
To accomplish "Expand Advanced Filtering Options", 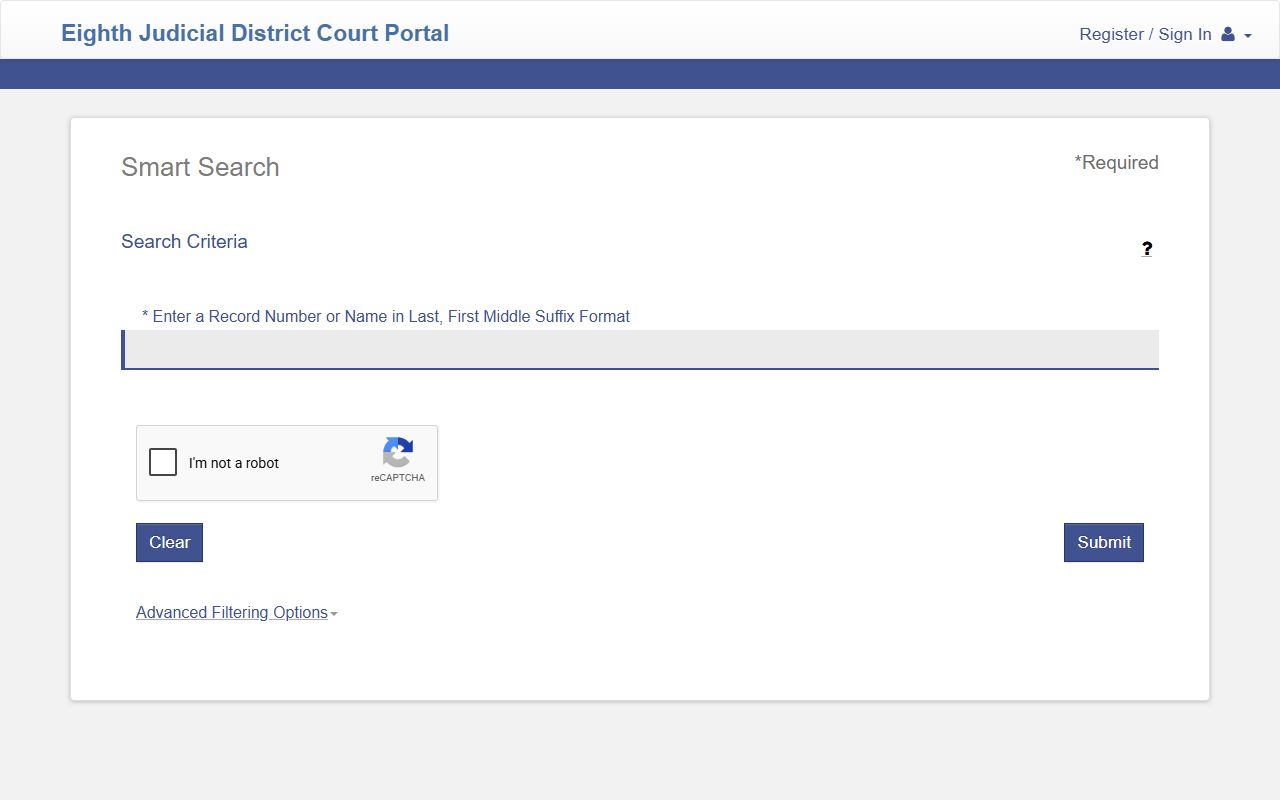I will [x=236, y=613].
